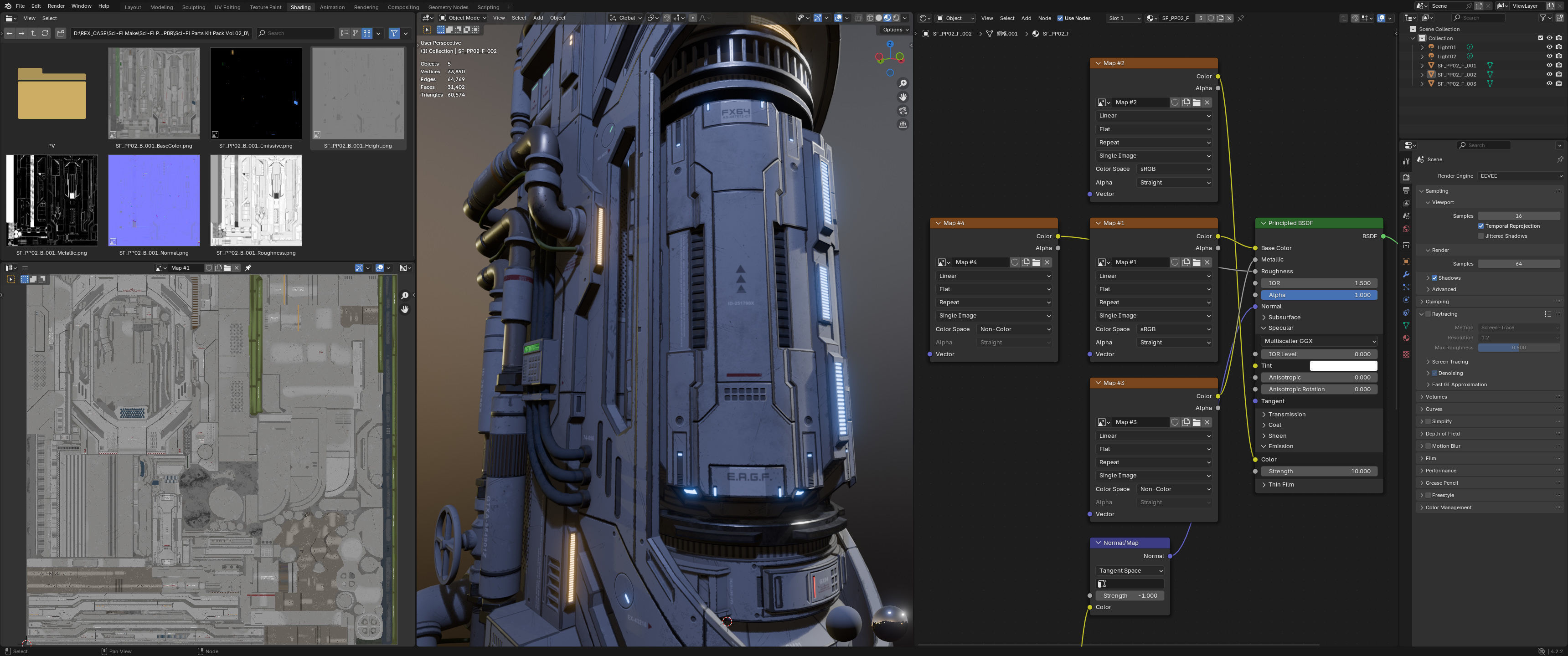Click the viewport Options button
This screenshot has height=656, width=1568.
coord(895,29)
